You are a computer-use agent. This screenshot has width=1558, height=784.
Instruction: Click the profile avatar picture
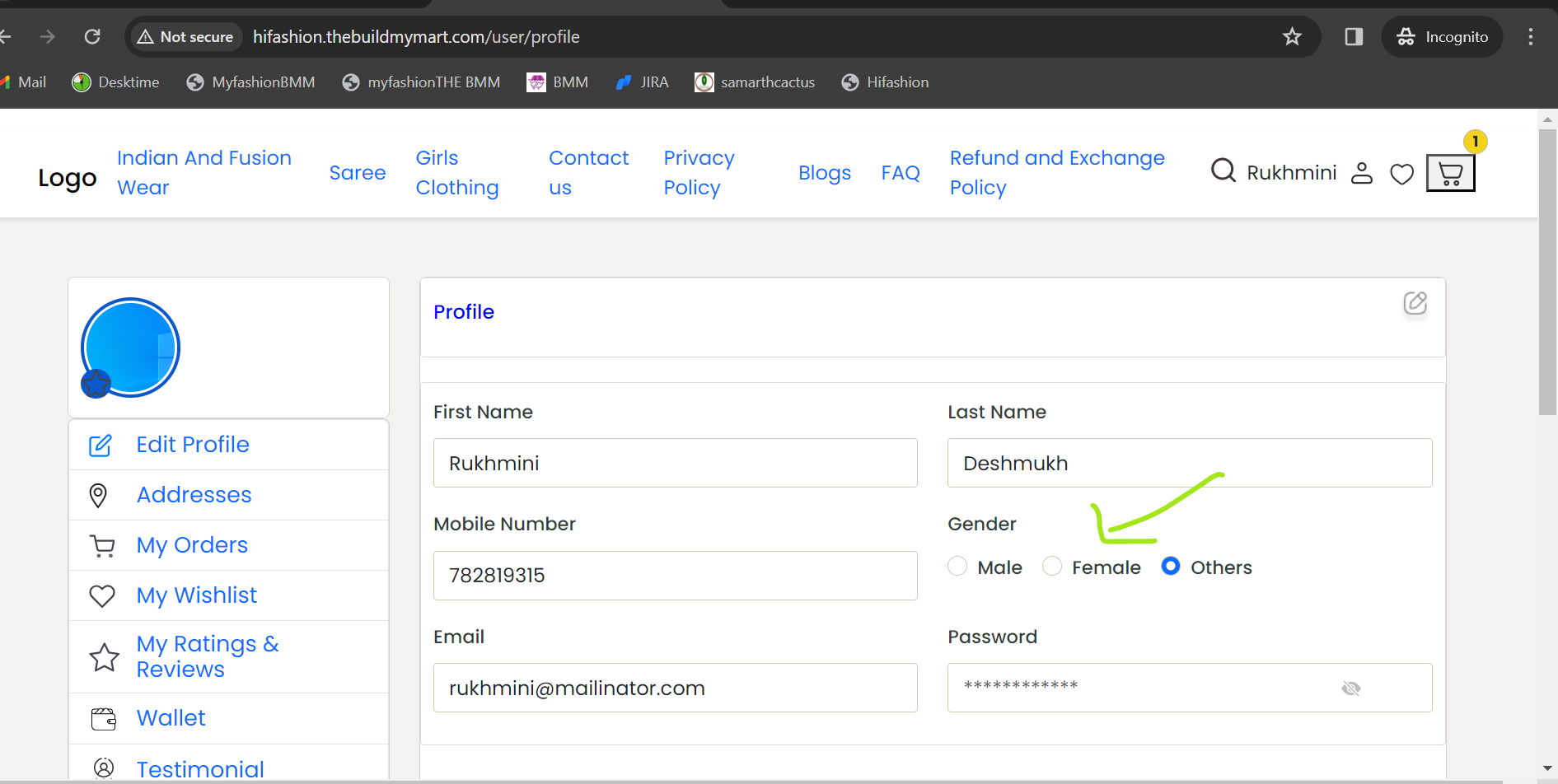130,348
